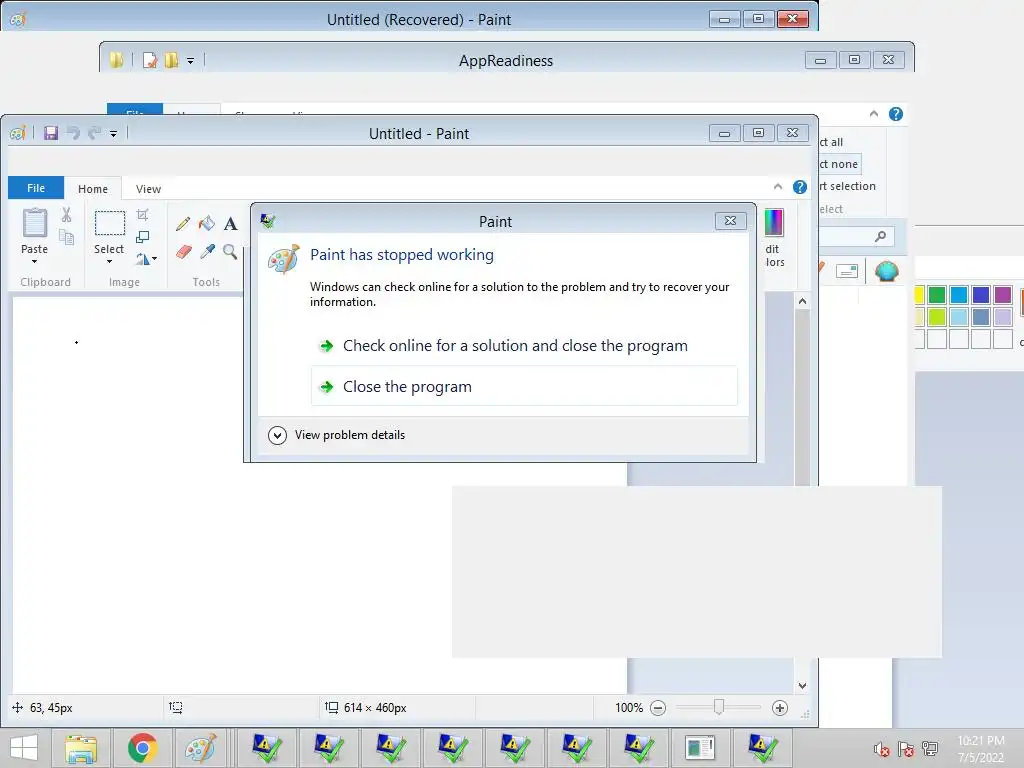Image resolution: width=1024 pixels, height=768 pixels.
Task: Switch to the View tab
Action: 148,189
